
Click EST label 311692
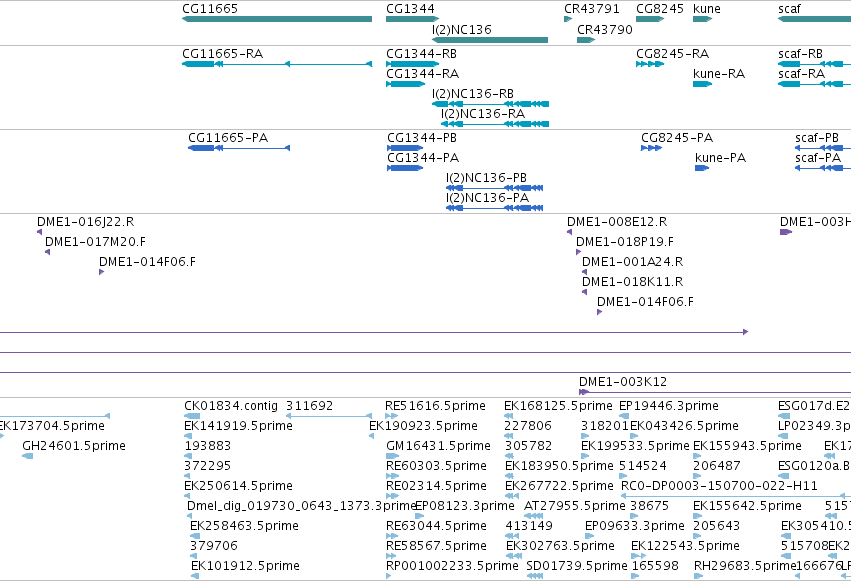tap(309, 406)
